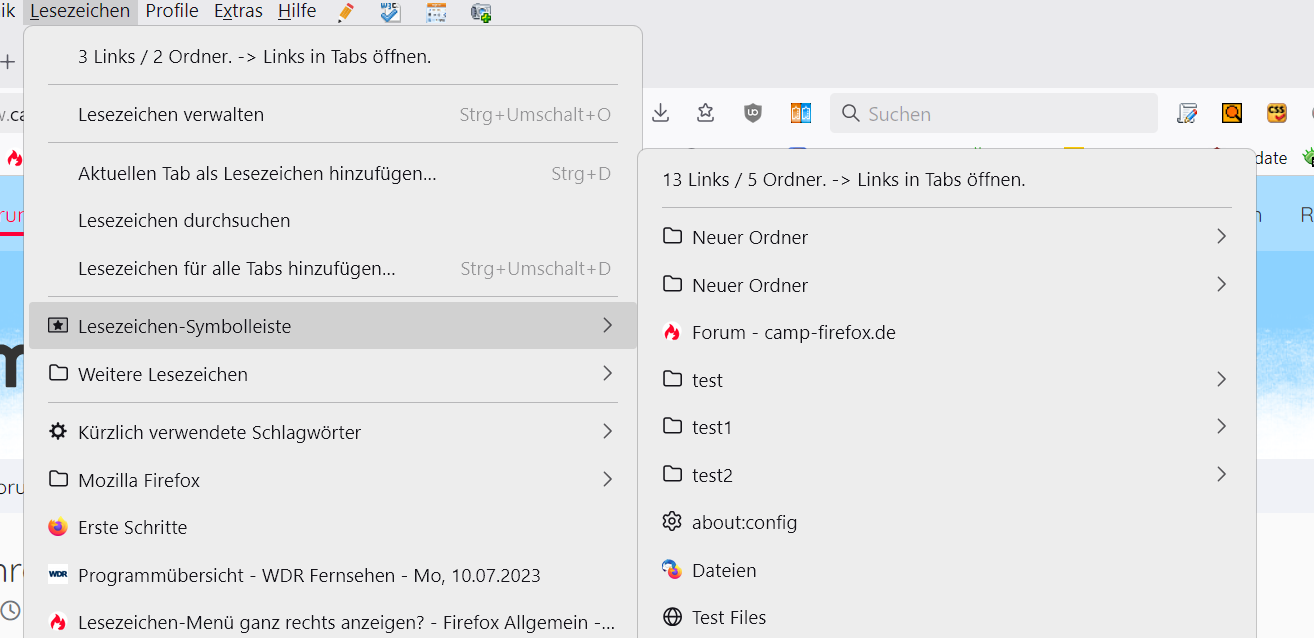Expand the test2 folder arrow
1314x638 pixels.
1221,474
